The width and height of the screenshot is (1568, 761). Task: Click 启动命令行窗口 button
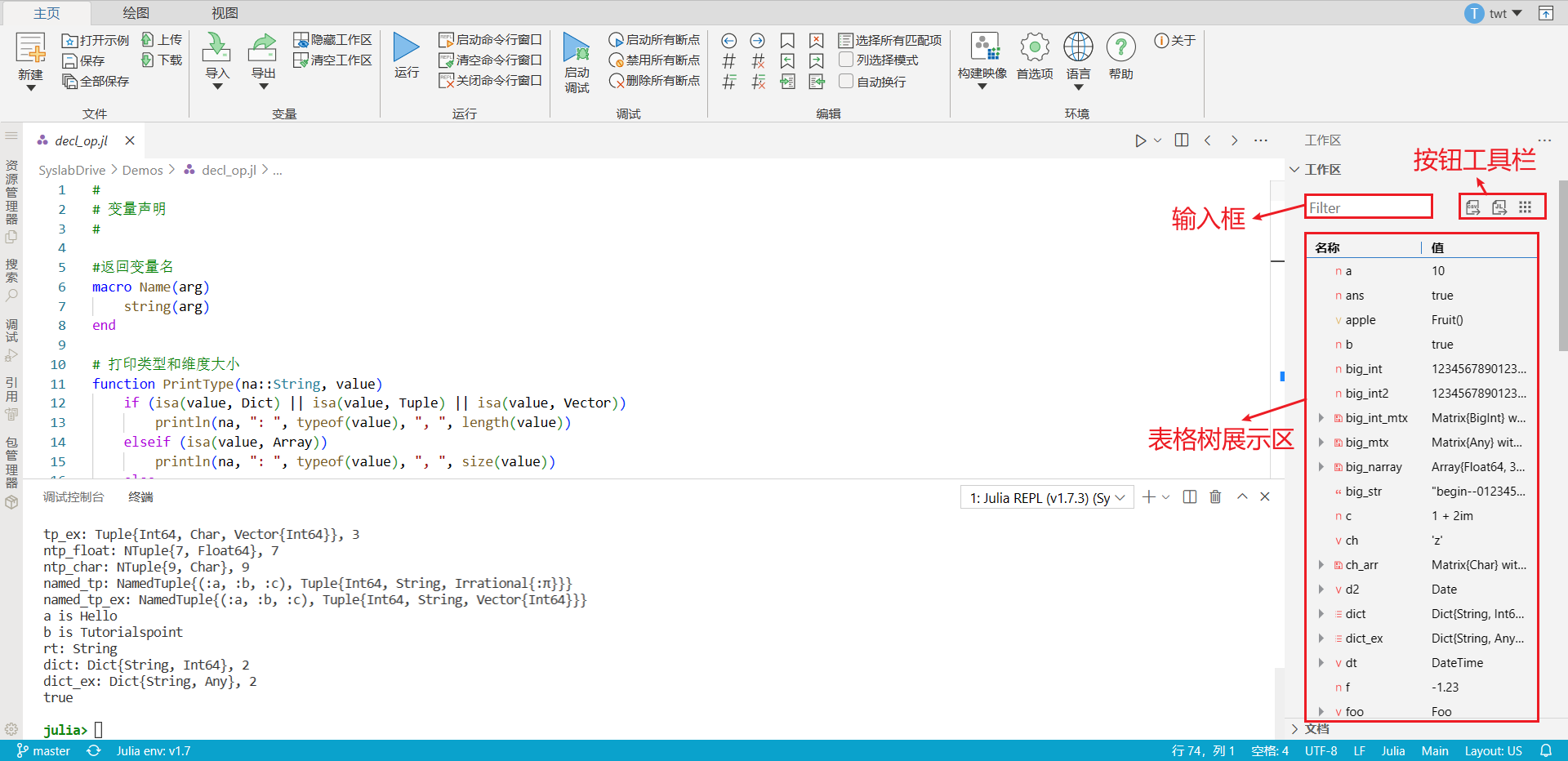(490, 40)
